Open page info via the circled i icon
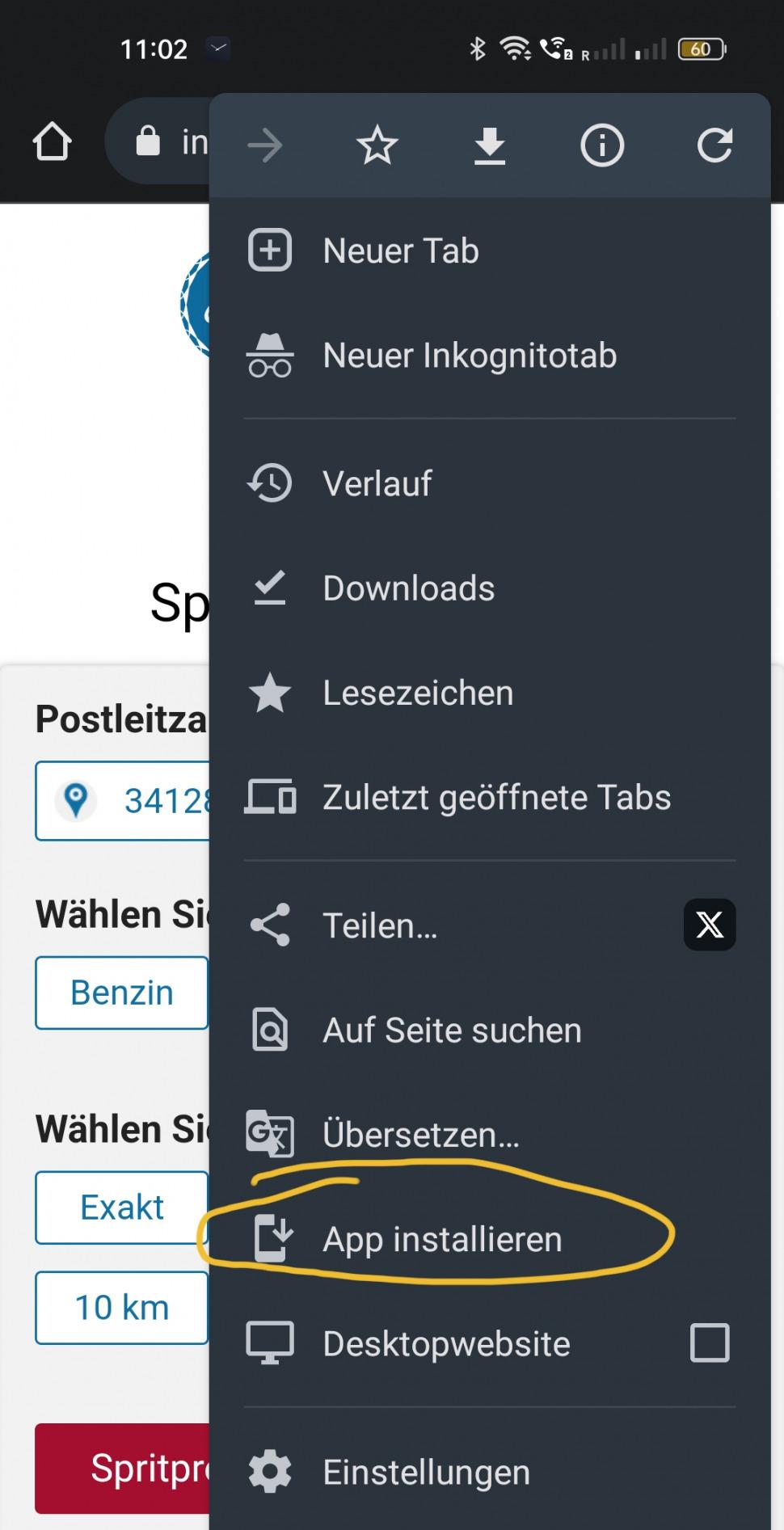Viewport: 784px width, 1530px height. [602, 146]
